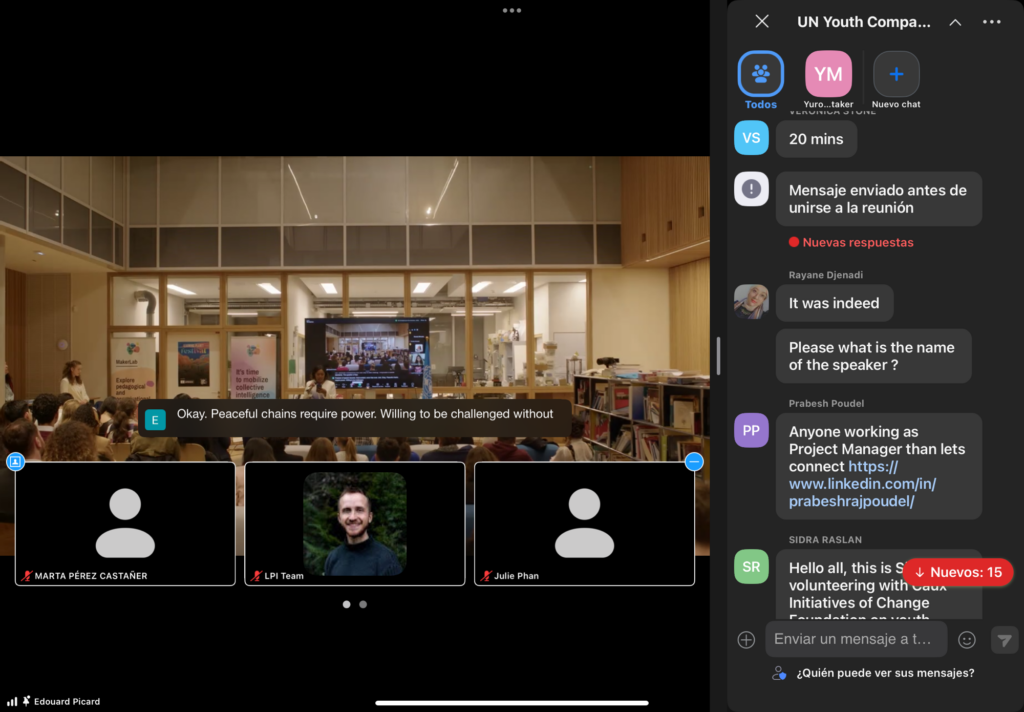
Task: Close the chat panel with X icon
Action: pyautogui.click(x=762, y=22)
